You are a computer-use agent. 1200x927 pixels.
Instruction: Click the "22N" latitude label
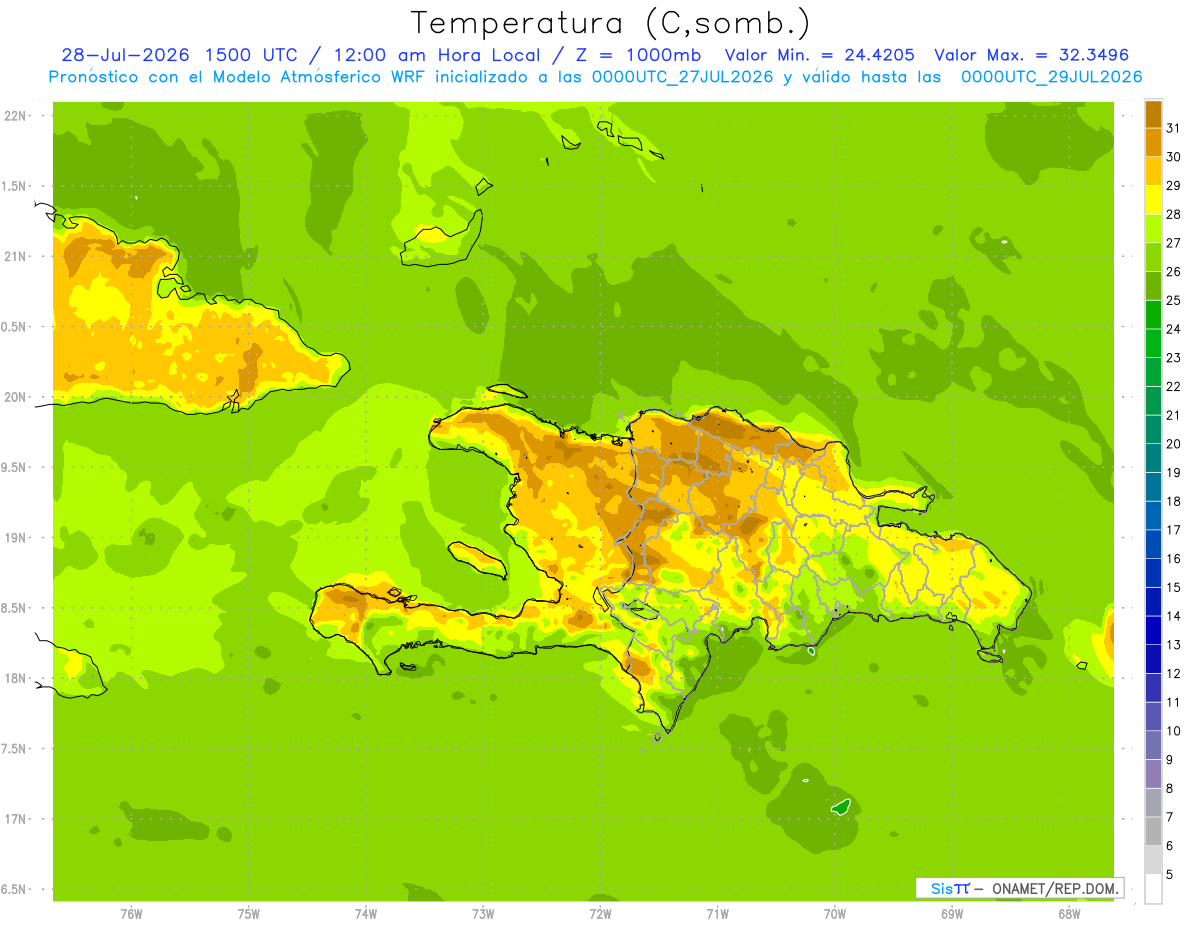point(16,116)
